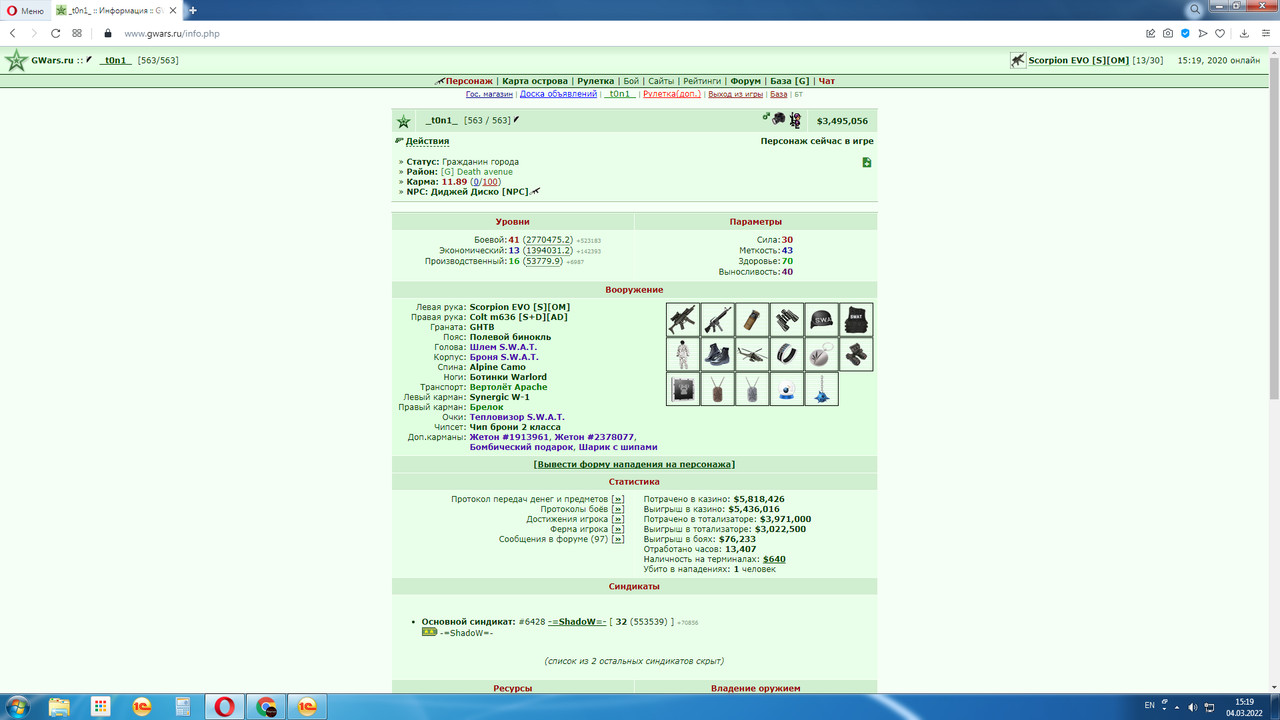
Task: Open the Windows Start button
Action: click(17, 707)
